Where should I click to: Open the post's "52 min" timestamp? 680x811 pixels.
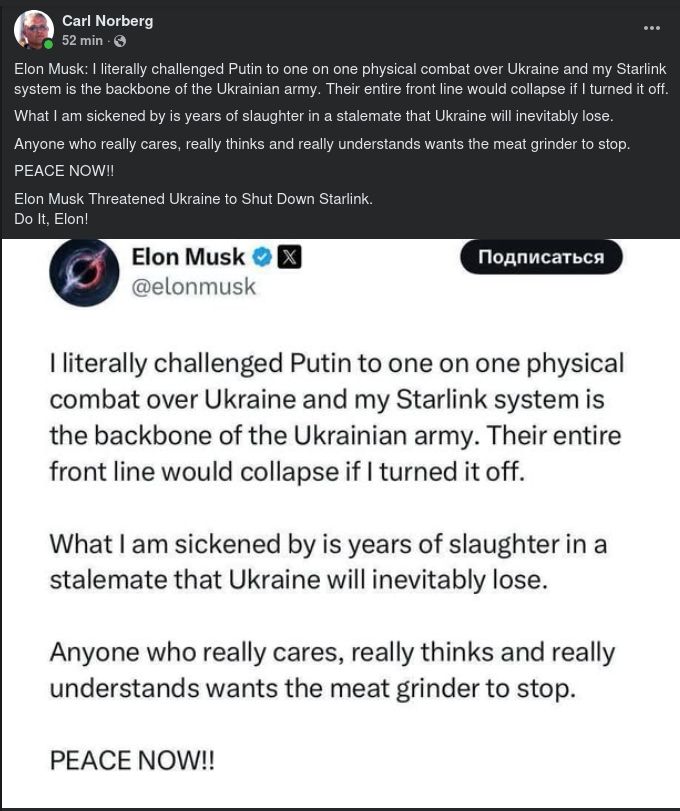point(82,41)
